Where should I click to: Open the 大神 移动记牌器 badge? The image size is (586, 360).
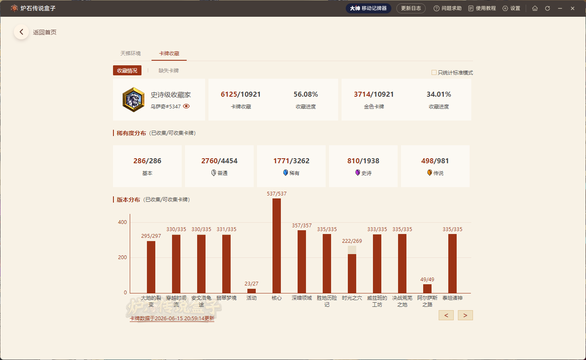click(x=368, y=8)
